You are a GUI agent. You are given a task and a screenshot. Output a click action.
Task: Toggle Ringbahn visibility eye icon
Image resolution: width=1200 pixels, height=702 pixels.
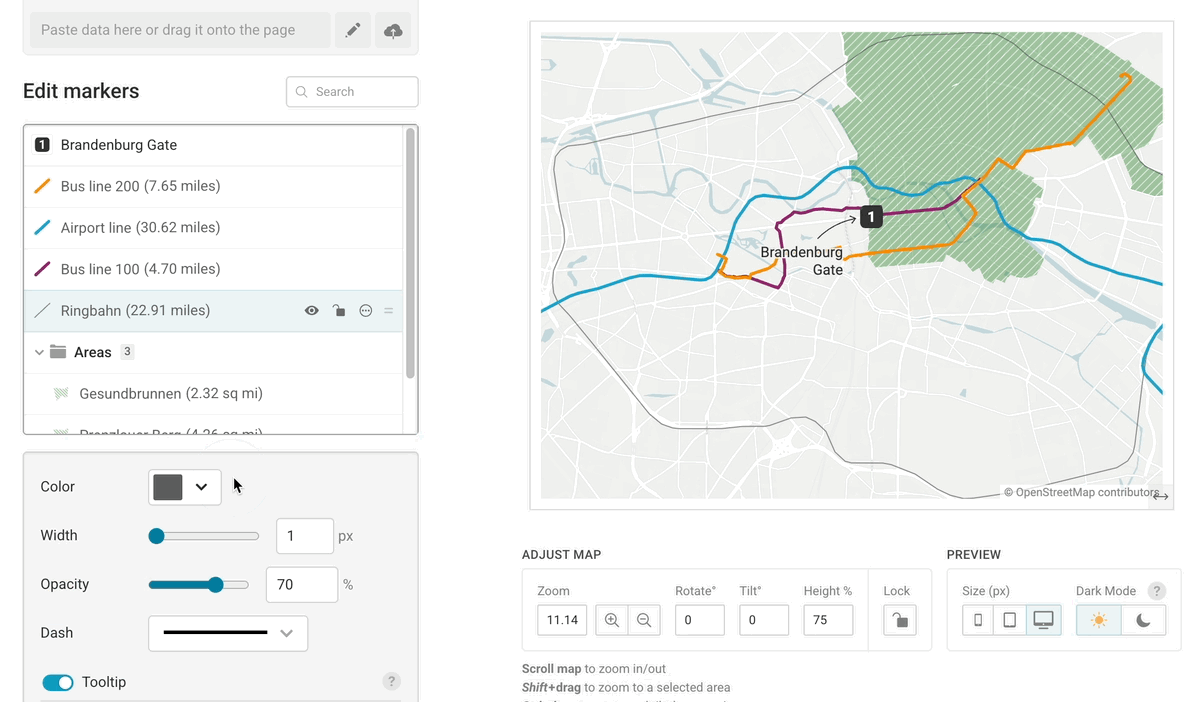312,311
